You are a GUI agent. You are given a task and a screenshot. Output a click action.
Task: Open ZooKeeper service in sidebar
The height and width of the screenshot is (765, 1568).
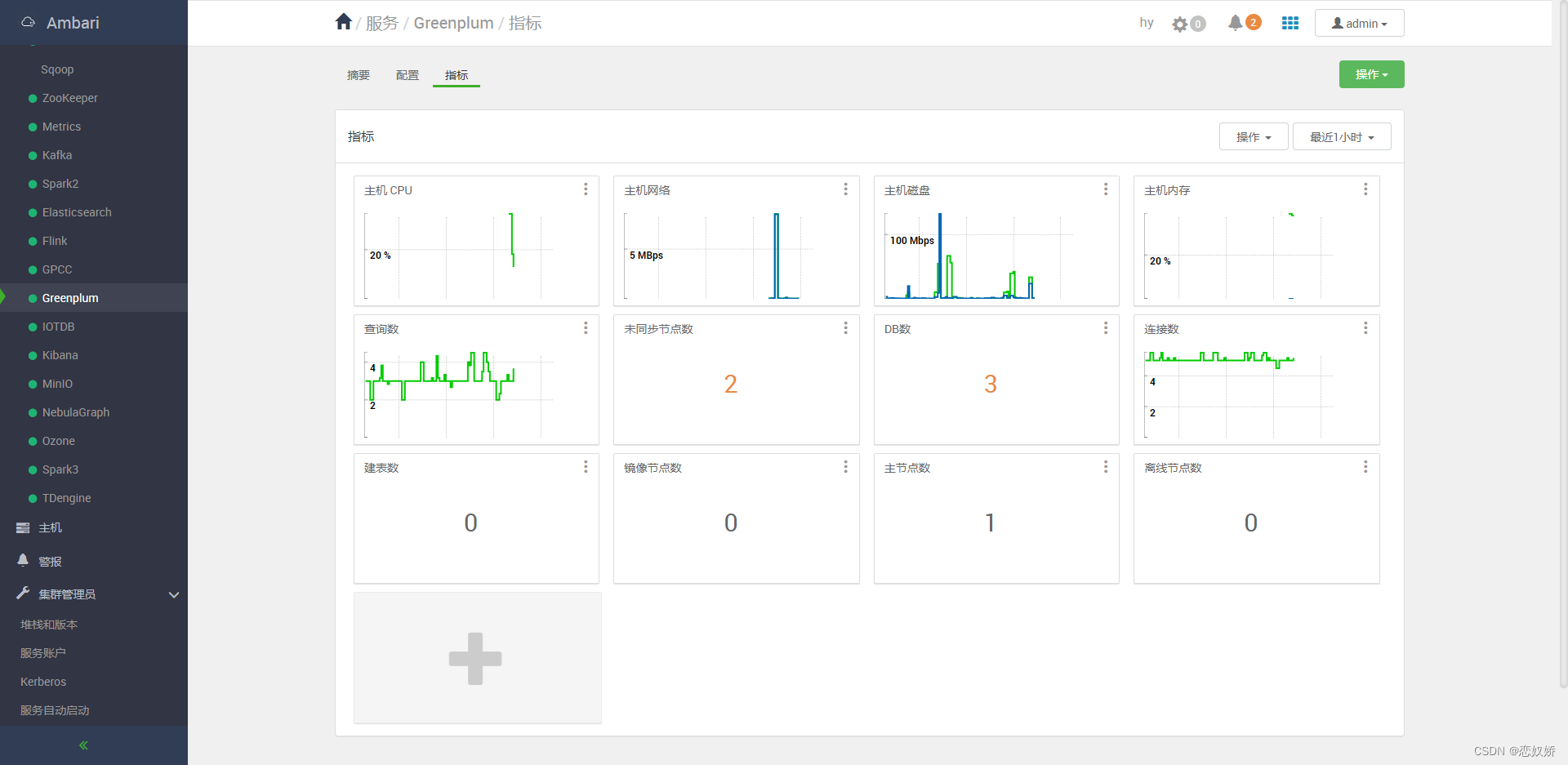(x=70, y=98)
